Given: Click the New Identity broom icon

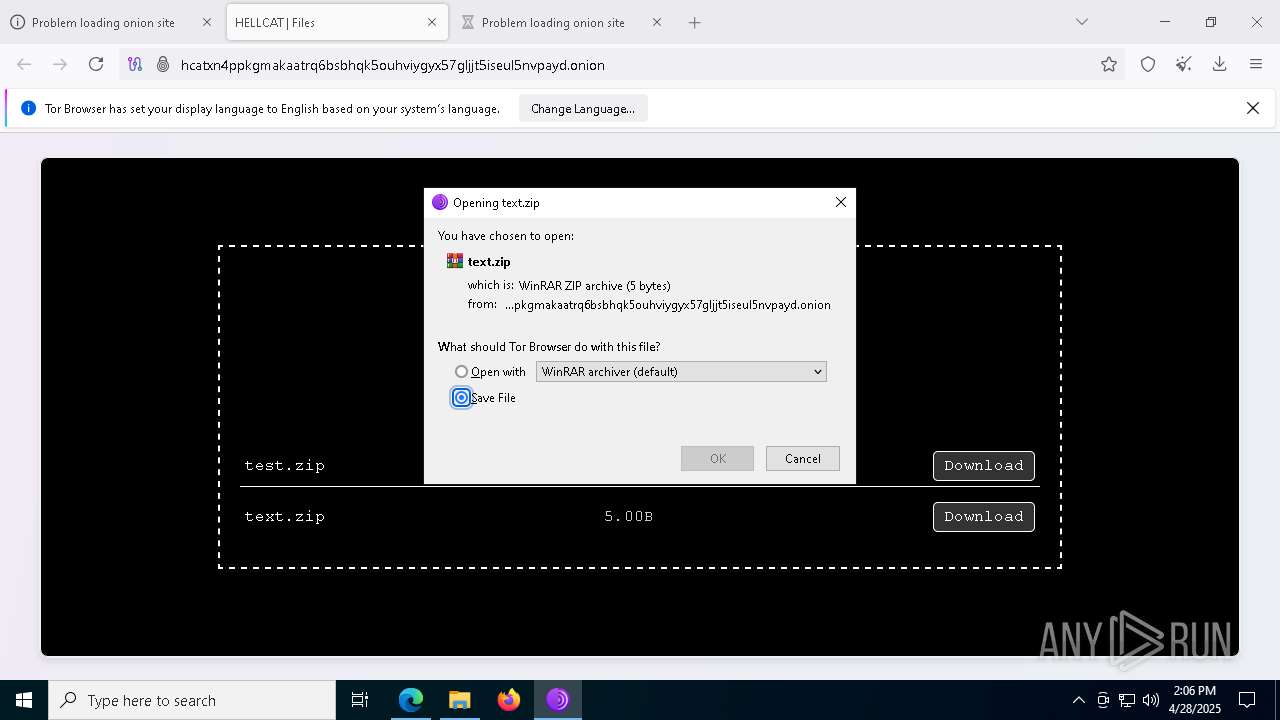Looking at the screenshot, I should [1184, 65].
